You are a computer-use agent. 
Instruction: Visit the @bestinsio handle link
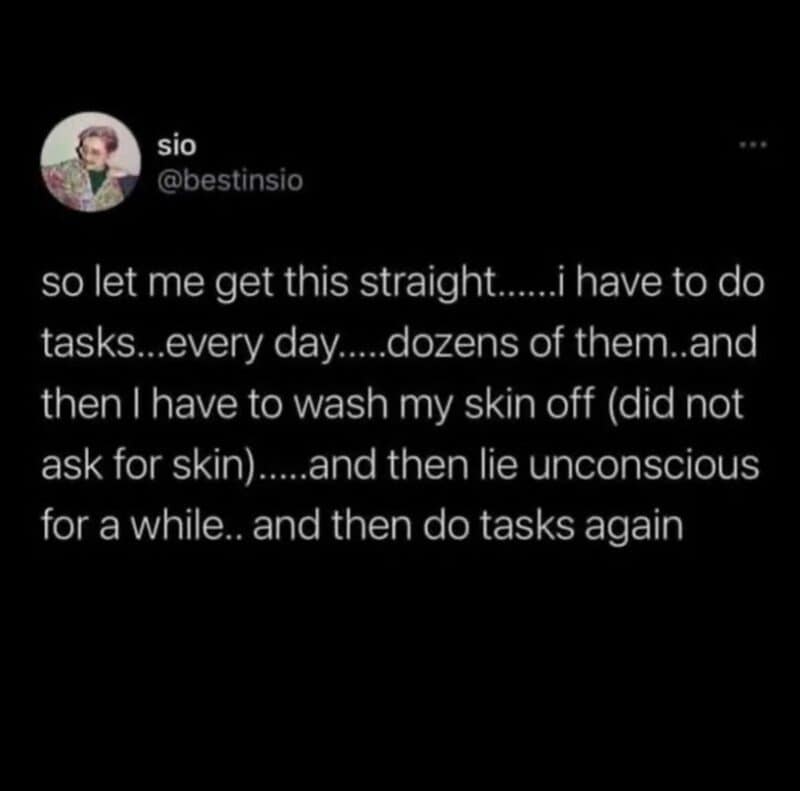point(230,181)
